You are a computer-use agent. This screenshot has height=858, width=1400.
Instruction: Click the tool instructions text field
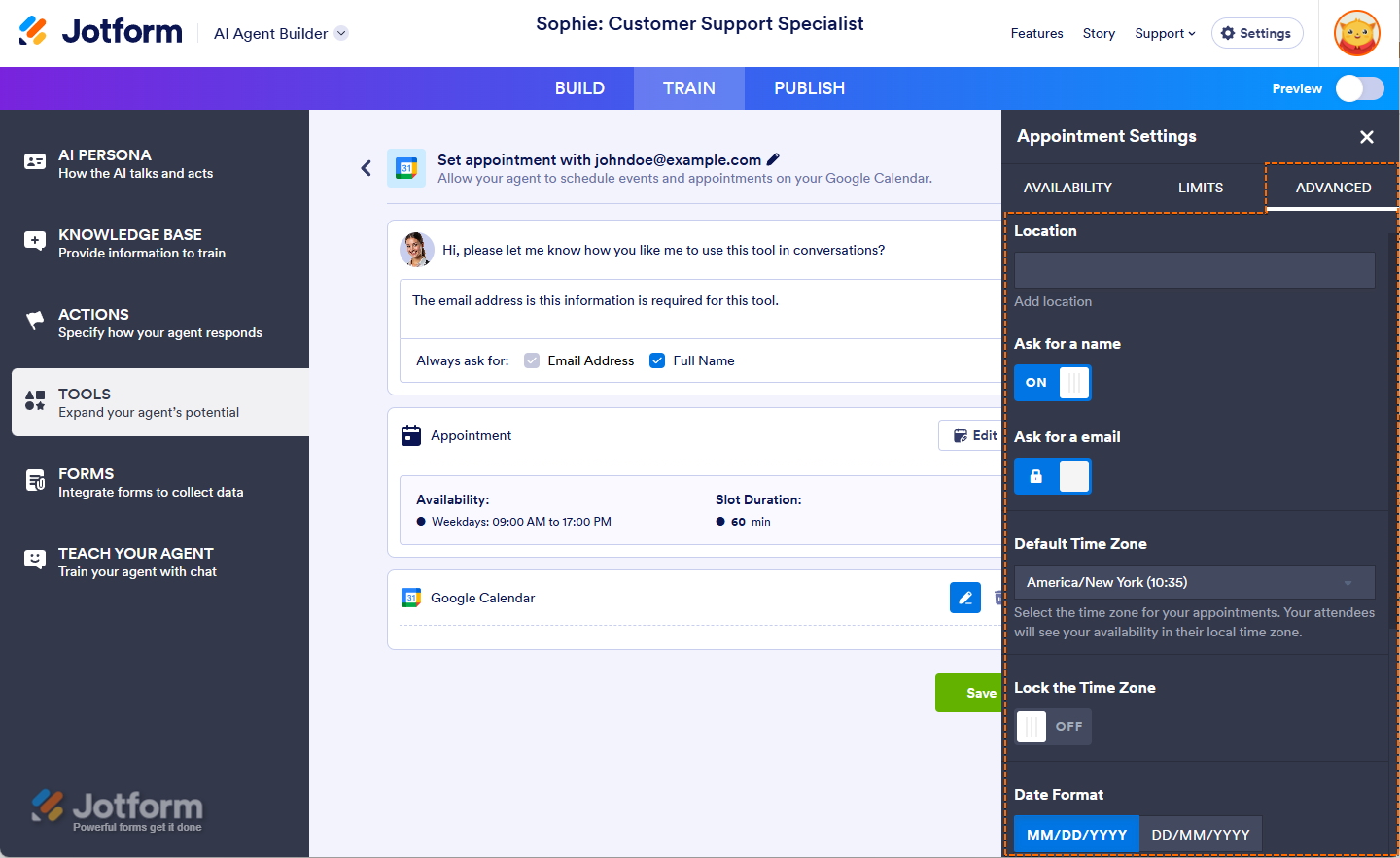(x=700, y=309)
